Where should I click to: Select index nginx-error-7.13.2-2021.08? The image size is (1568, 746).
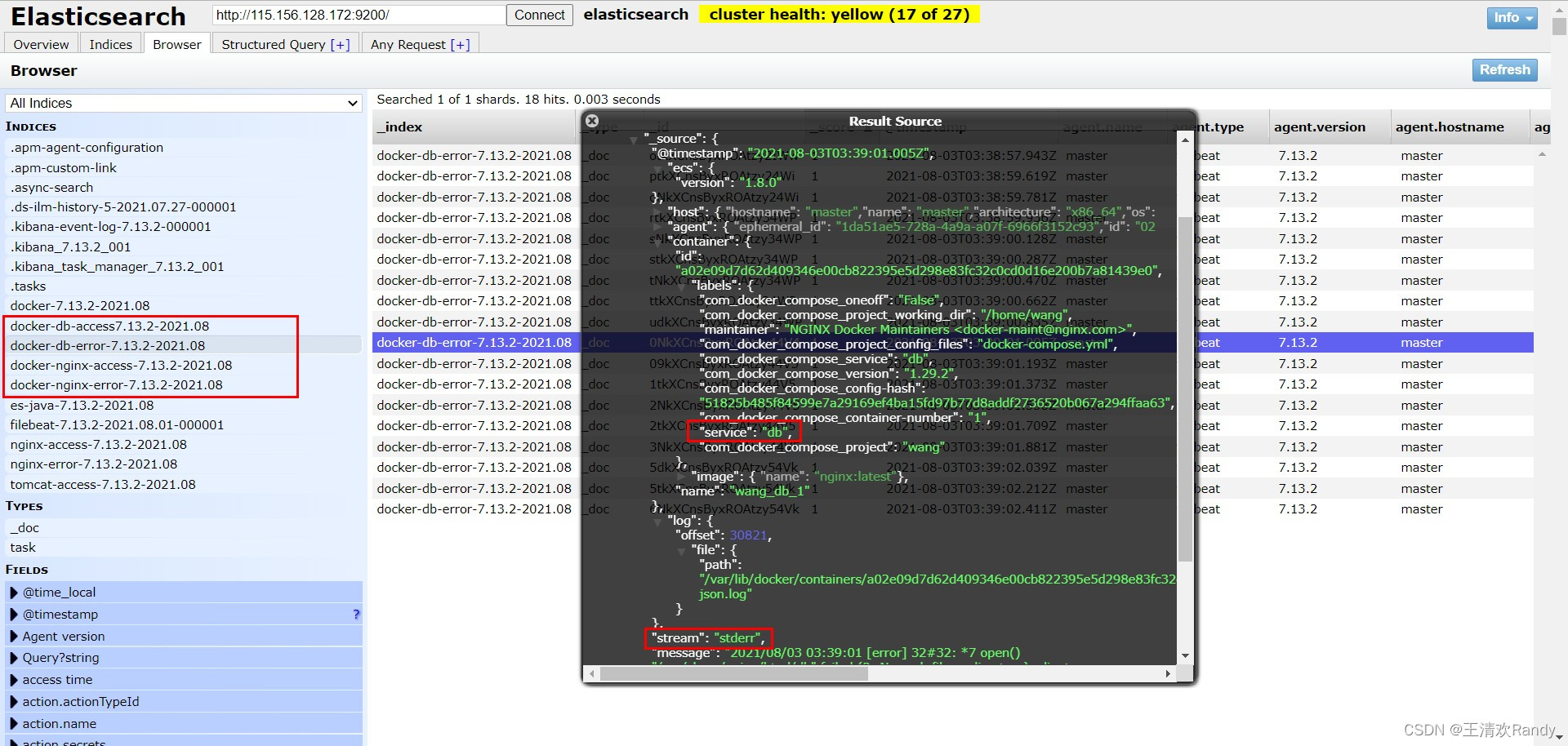184,464
